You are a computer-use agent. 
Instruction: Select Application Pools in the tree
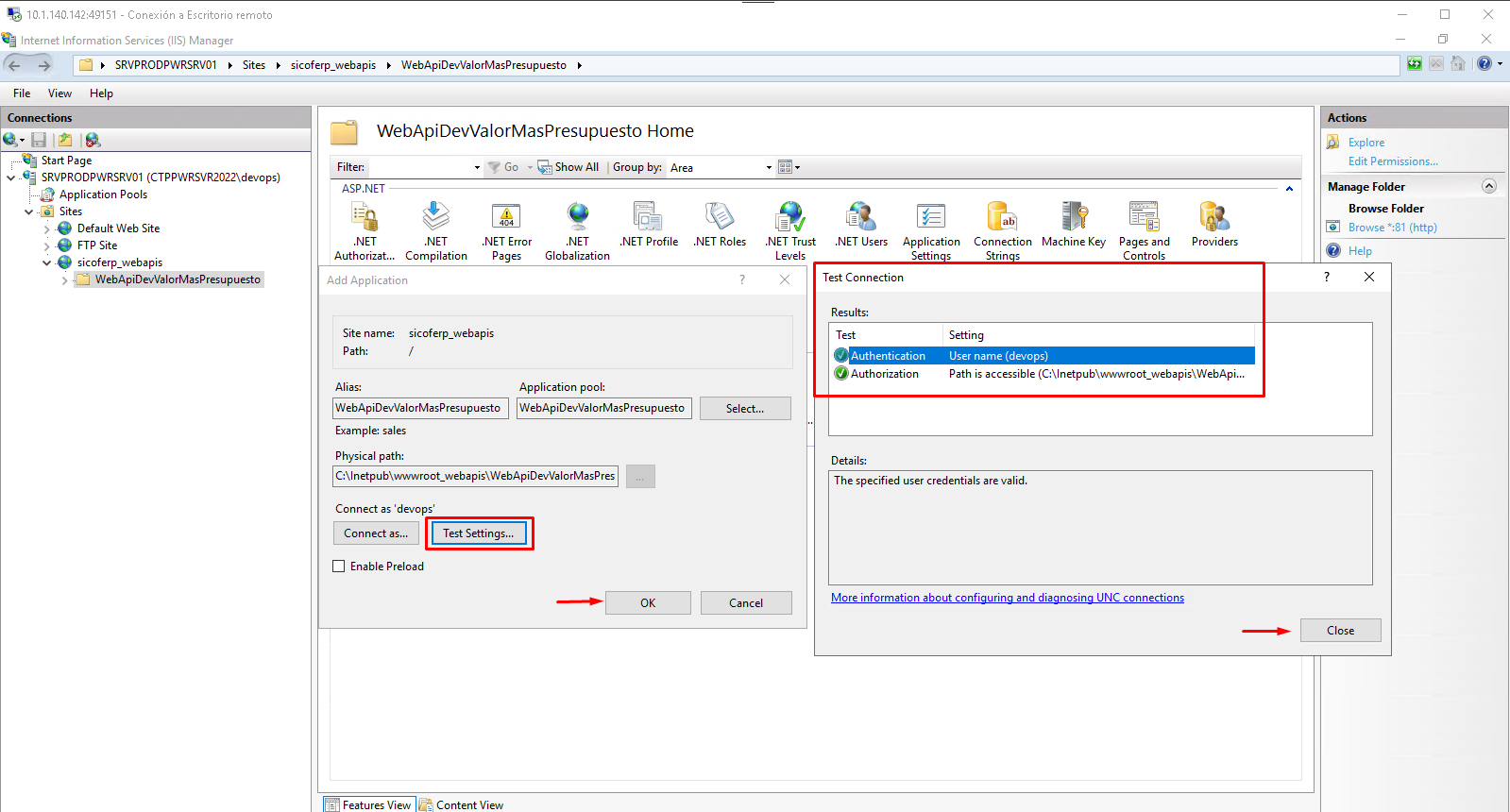[x=103, y=195]
